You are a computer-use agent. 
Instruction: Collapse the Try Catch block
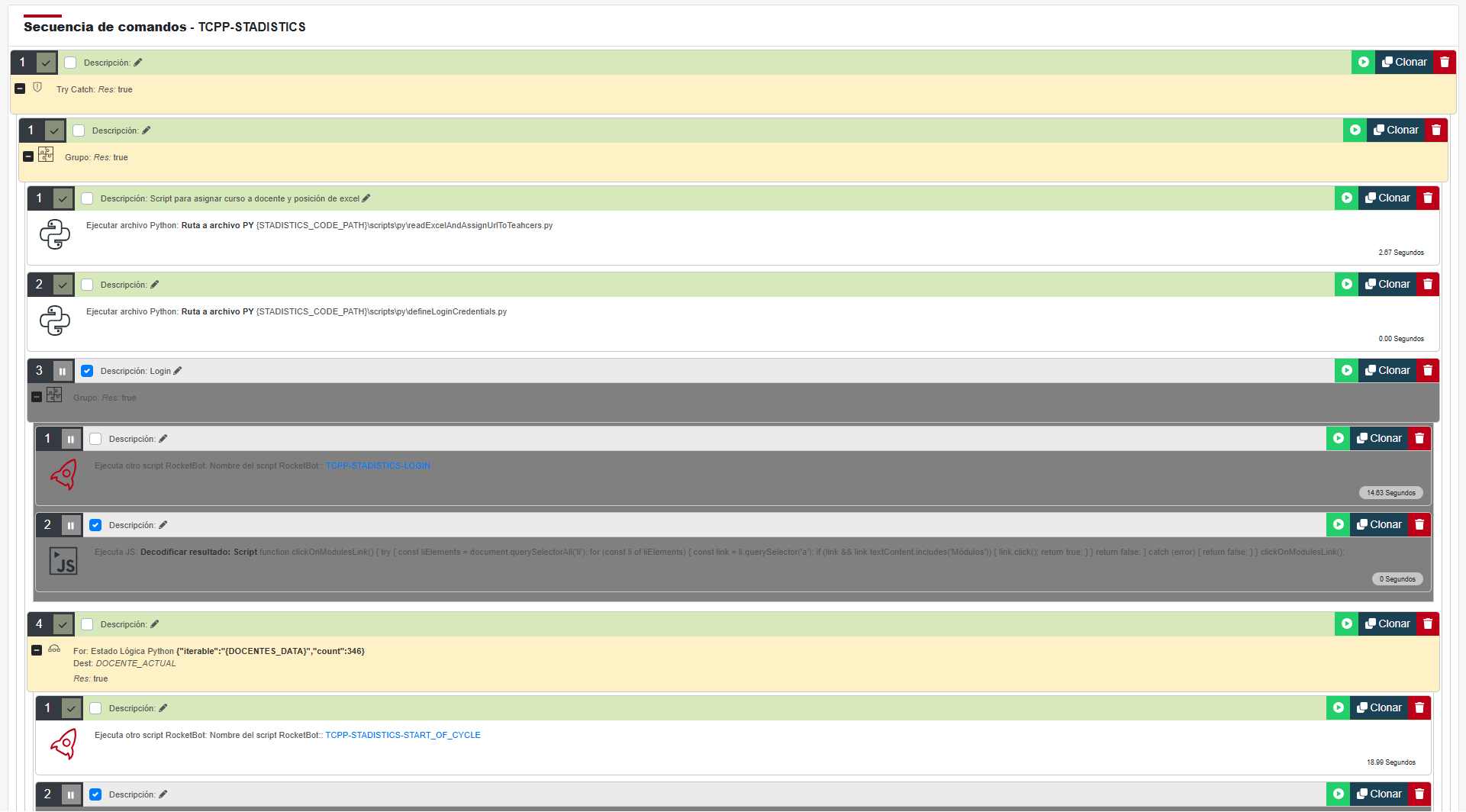(x=20, y=89)
